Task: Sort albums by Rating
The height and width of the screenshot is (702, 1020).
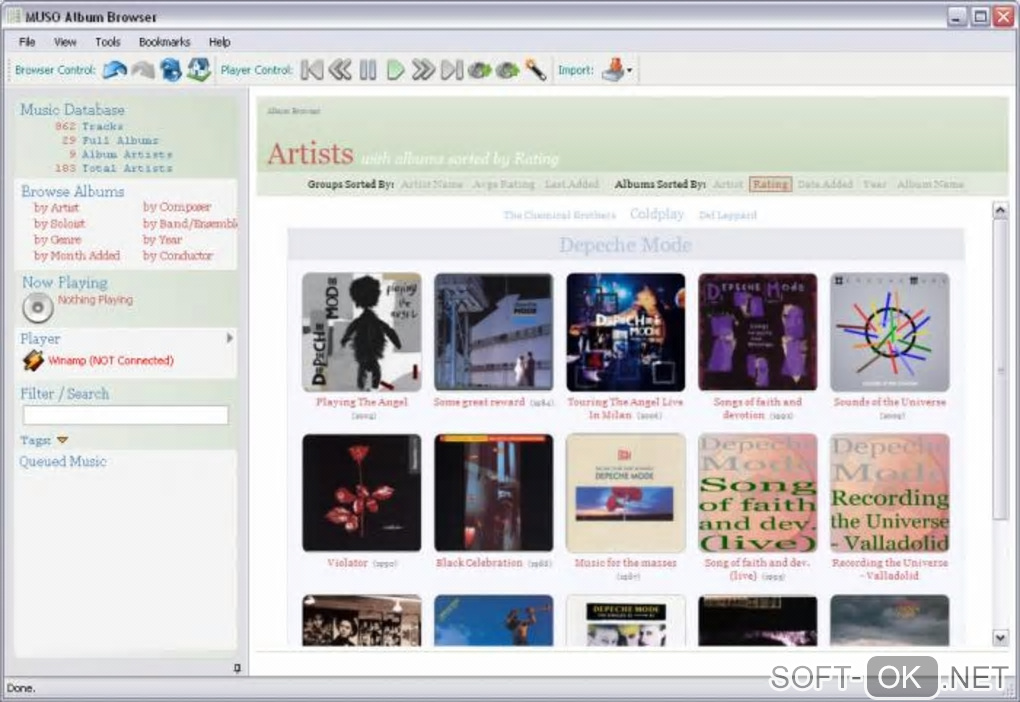Action: (770, 184)
